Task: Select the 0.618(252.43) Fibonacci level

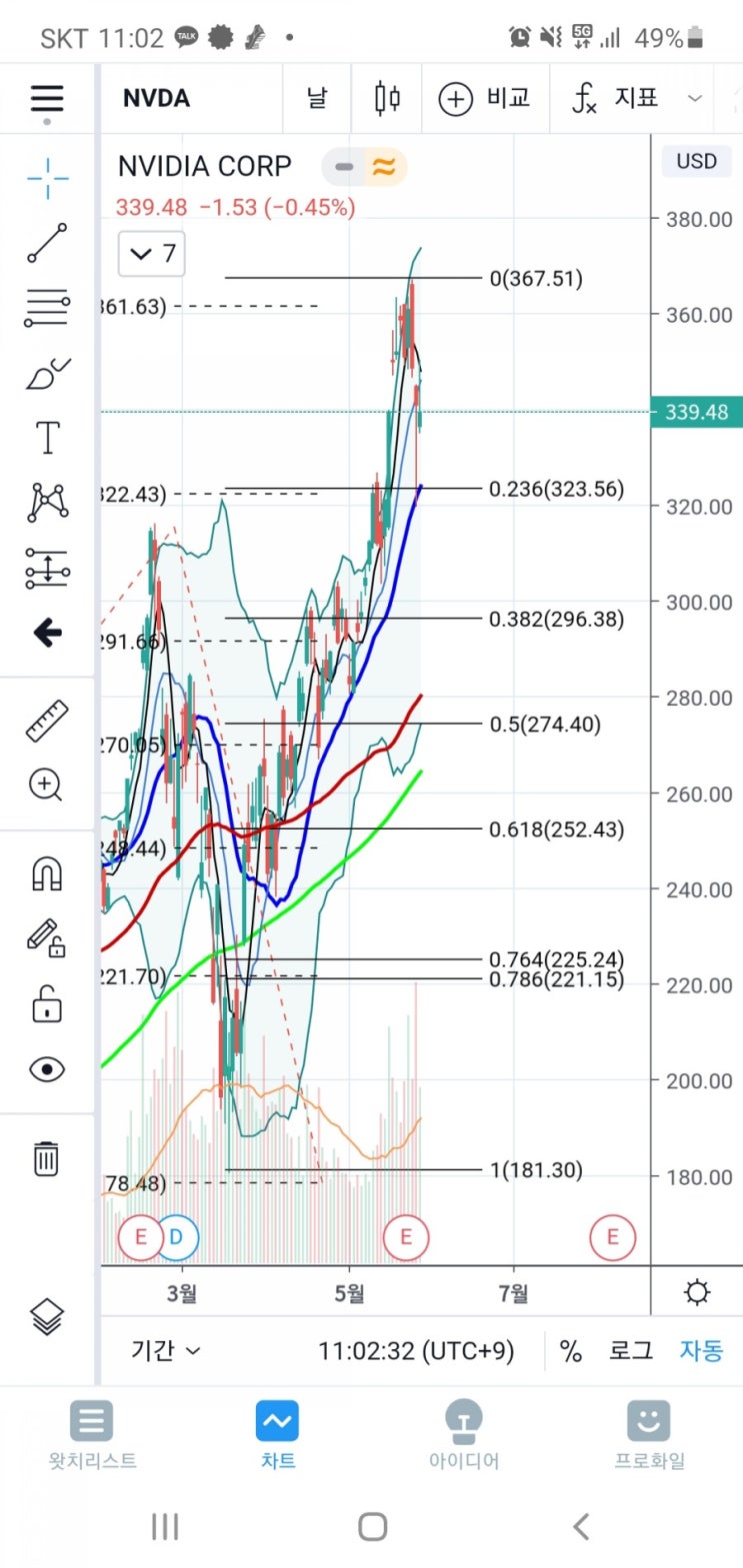Action: (x=556, y=828)
